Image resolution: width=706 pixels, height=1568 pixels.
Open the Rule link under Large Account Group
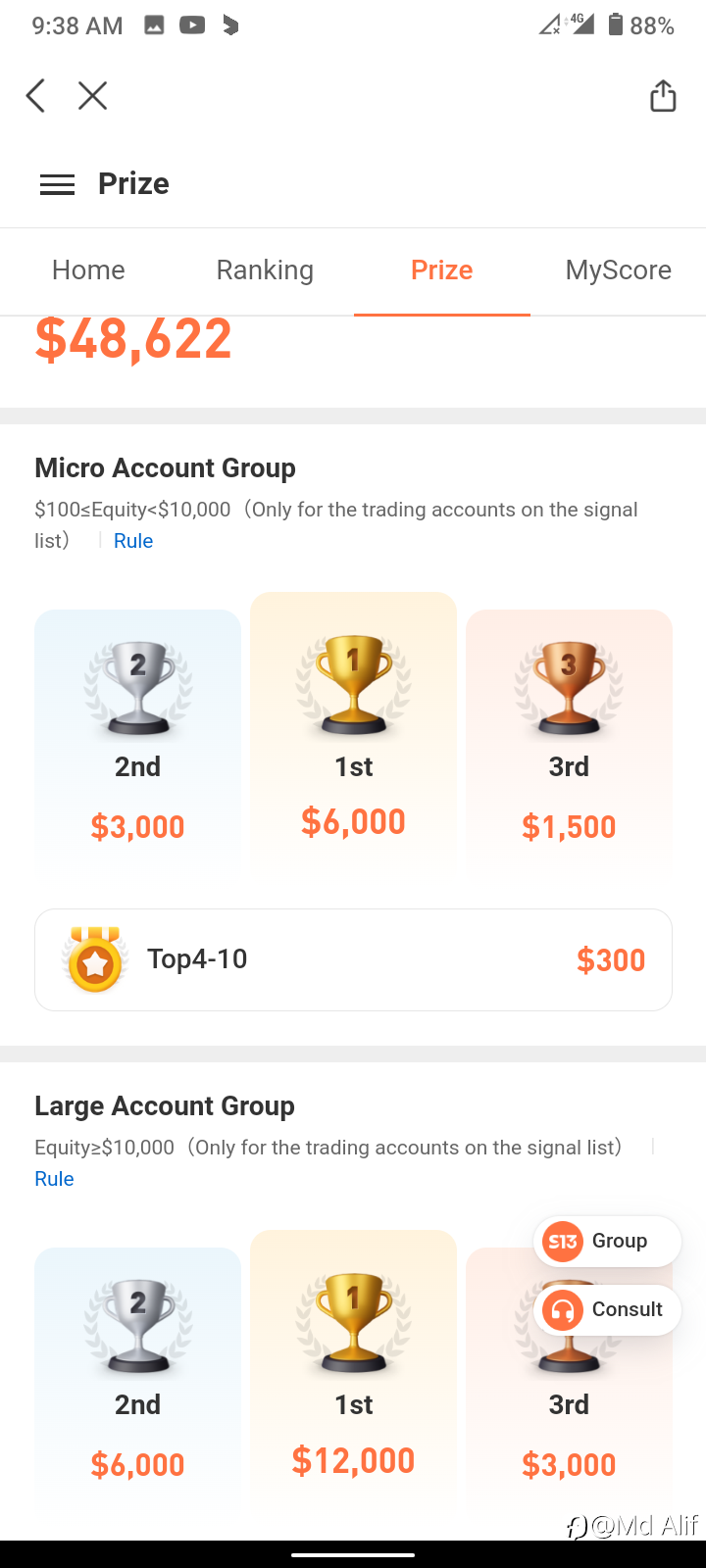click(x=54, y=1179)
